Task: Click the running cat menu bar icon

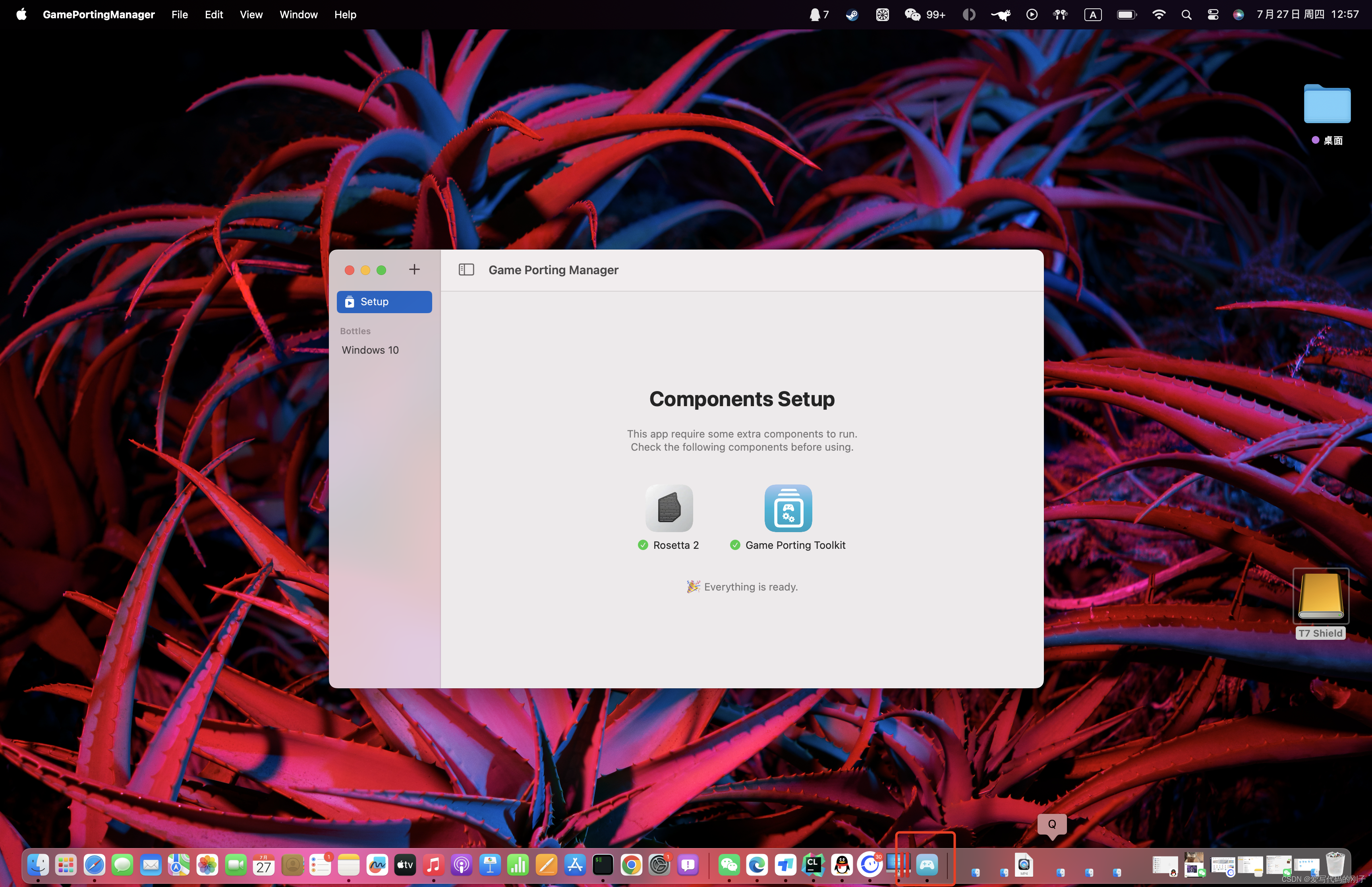Action: click(1001, 14)
